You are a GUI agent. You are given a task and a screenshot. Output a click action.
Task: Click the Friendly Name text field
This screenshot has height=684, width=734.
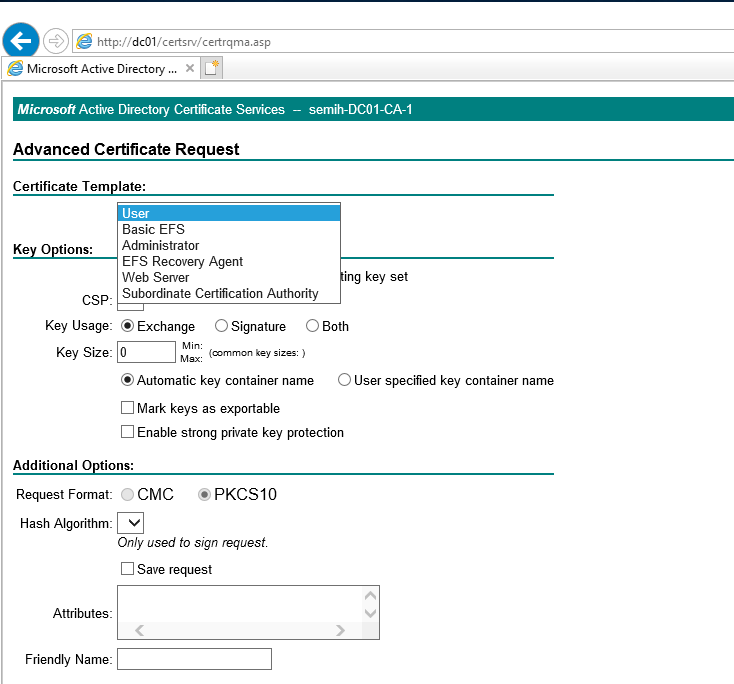point(194,659)
